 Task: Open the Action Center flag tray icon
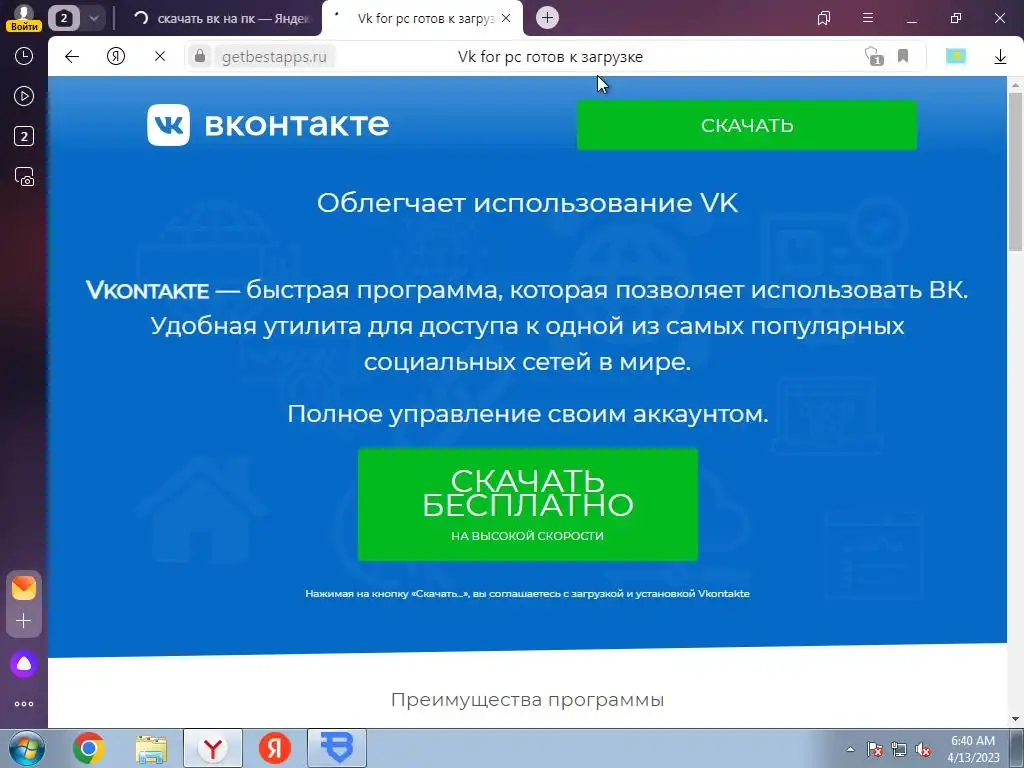[x=875, y=750]
